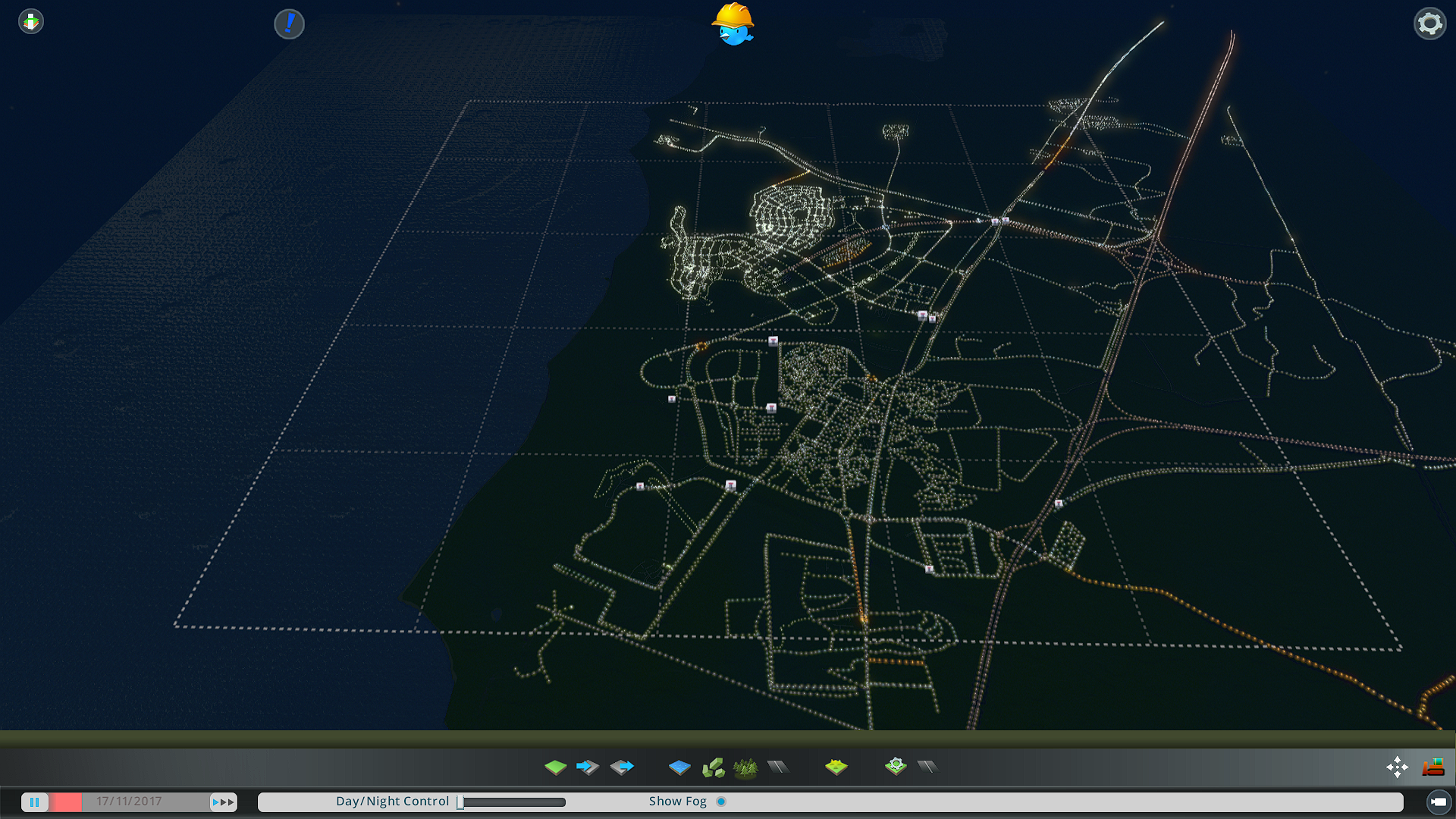Click the top-left save map icon
The width and height of the screenshot is (1456, 819).
[x=31, y=21]
